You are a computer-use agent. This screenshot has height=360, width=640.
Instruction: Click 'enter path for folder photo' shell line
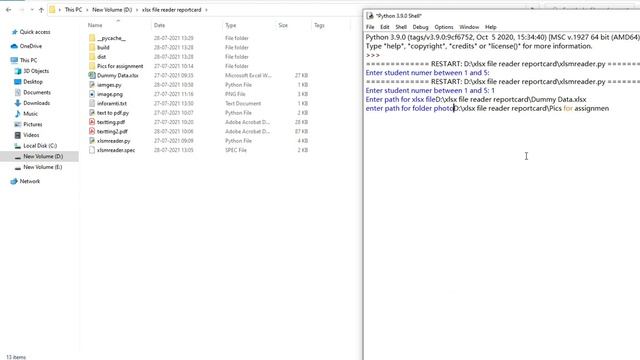click(487, 109)
